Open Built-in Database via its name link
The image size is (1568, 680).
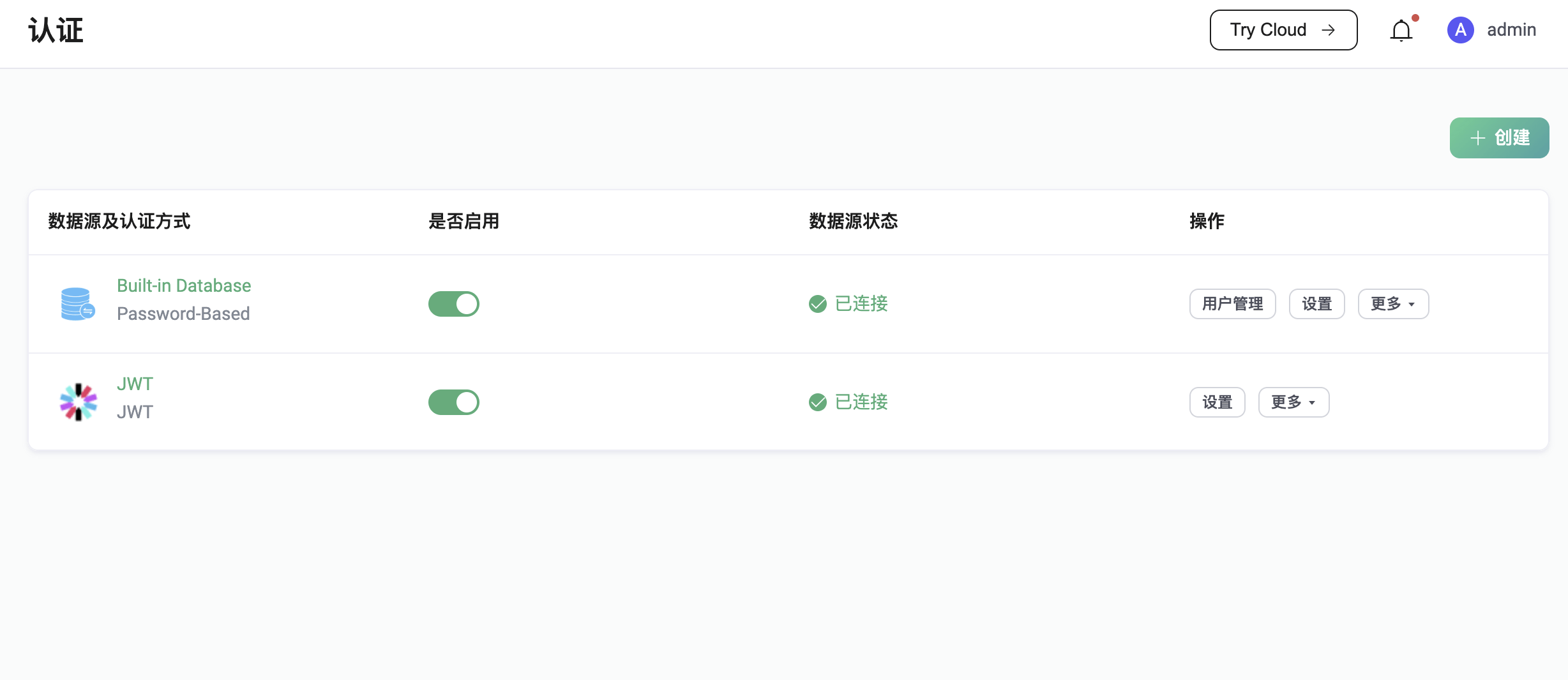[183, 285]
